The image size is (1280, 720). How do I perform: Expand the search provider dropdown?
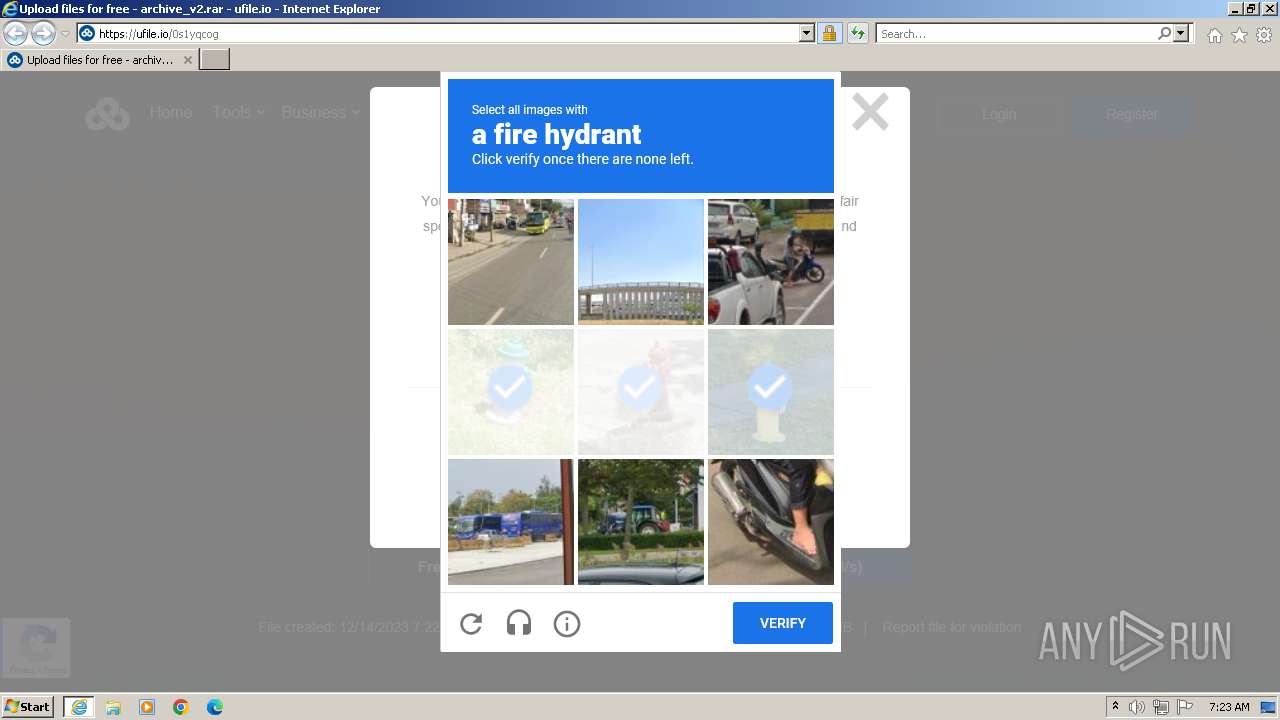1181,34
